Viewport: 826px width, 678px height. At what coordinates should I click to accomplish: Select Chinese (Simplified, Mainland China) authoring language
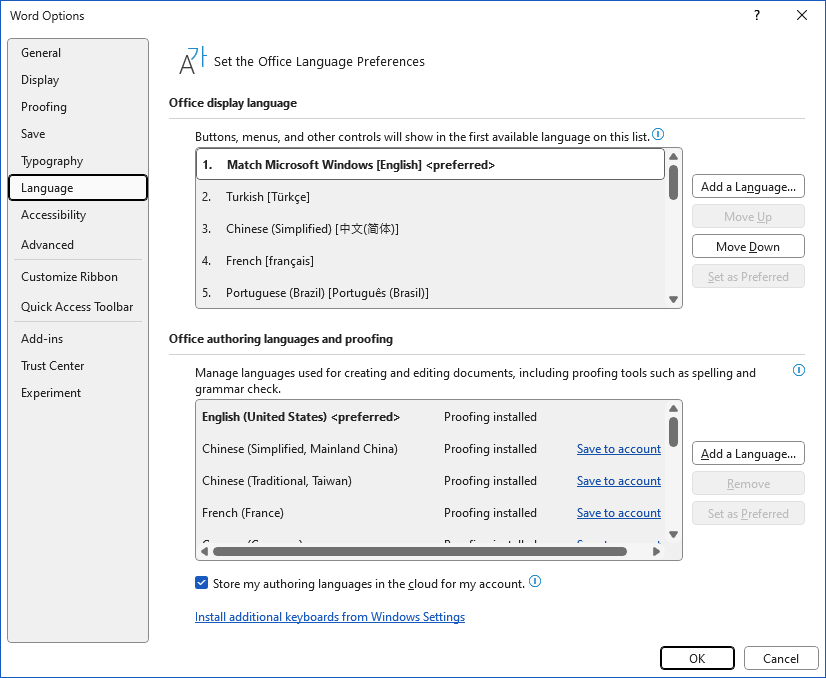coord(430,449)
